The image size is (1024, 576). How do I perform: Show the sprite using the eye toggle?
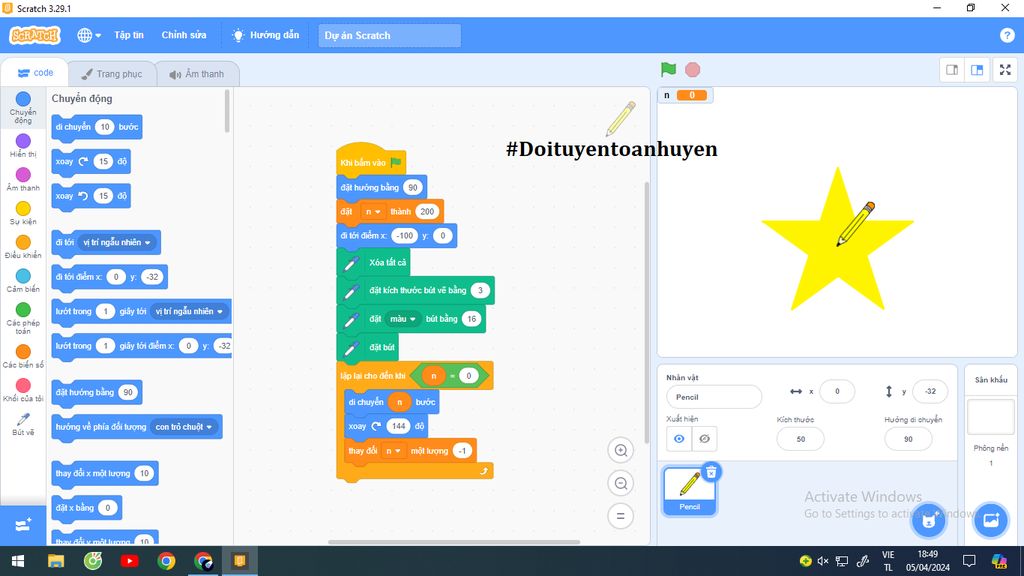click(x=680, y=439)
